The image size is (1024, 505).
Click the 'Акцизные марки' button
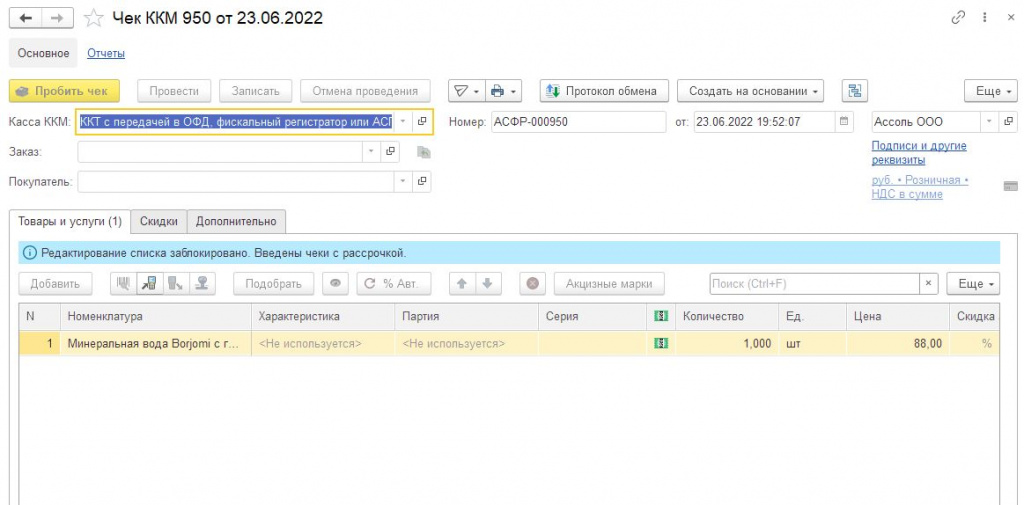(x=609, y=284)
